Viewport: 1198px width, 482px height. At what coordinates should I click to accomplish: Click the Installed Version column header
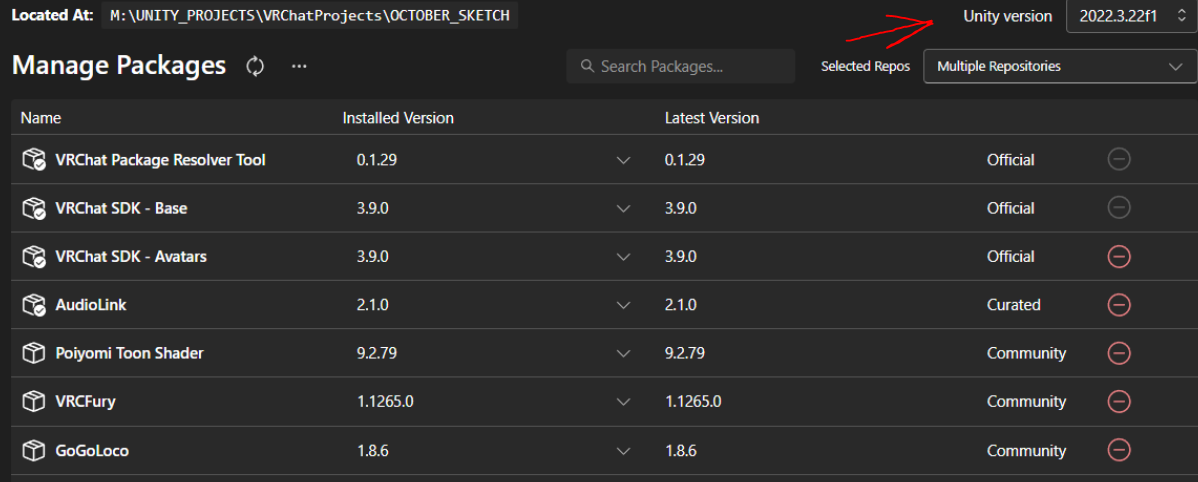click(398, 118)
